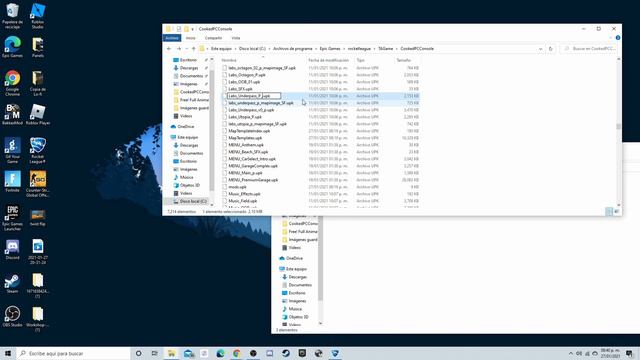Expand the address bar history dropdown
The width and height of the screenshot is (640, 360).
tap(540, 49)
